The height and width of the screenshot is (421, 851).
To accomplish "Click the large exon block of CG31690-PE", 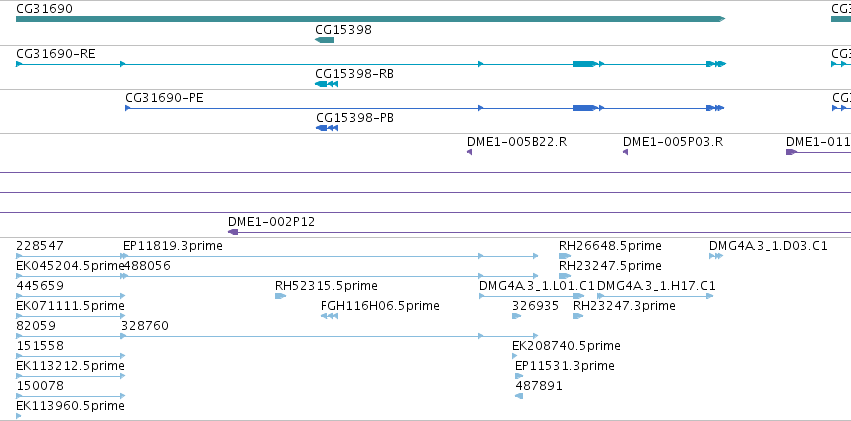I will tap(585, 108).
